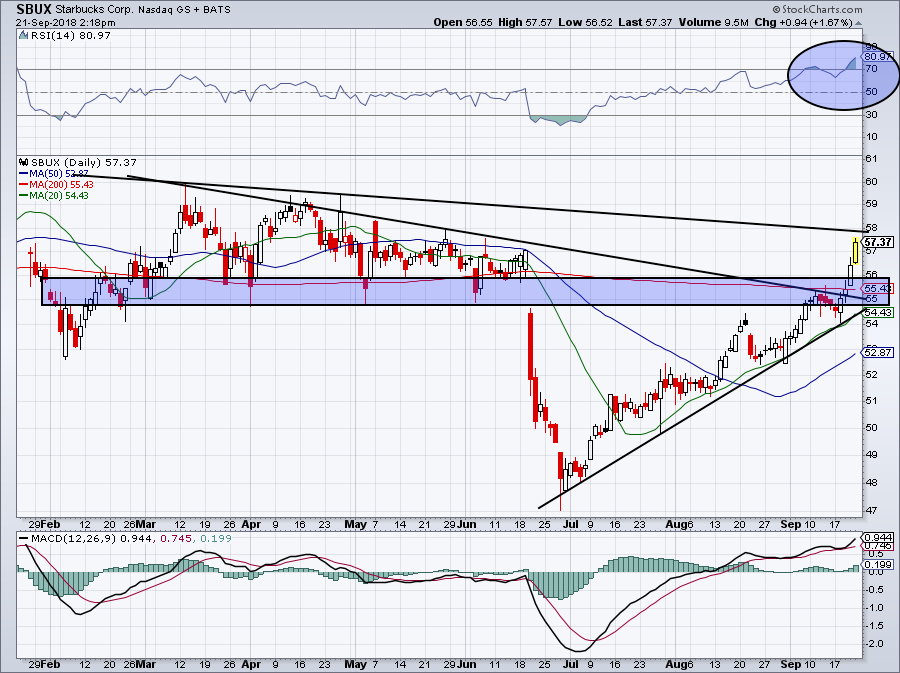This screenshot has width=900, height=673.
Task: Click the candlestick icon before SBUX (Daily)
Action: [x=24, y=163]
